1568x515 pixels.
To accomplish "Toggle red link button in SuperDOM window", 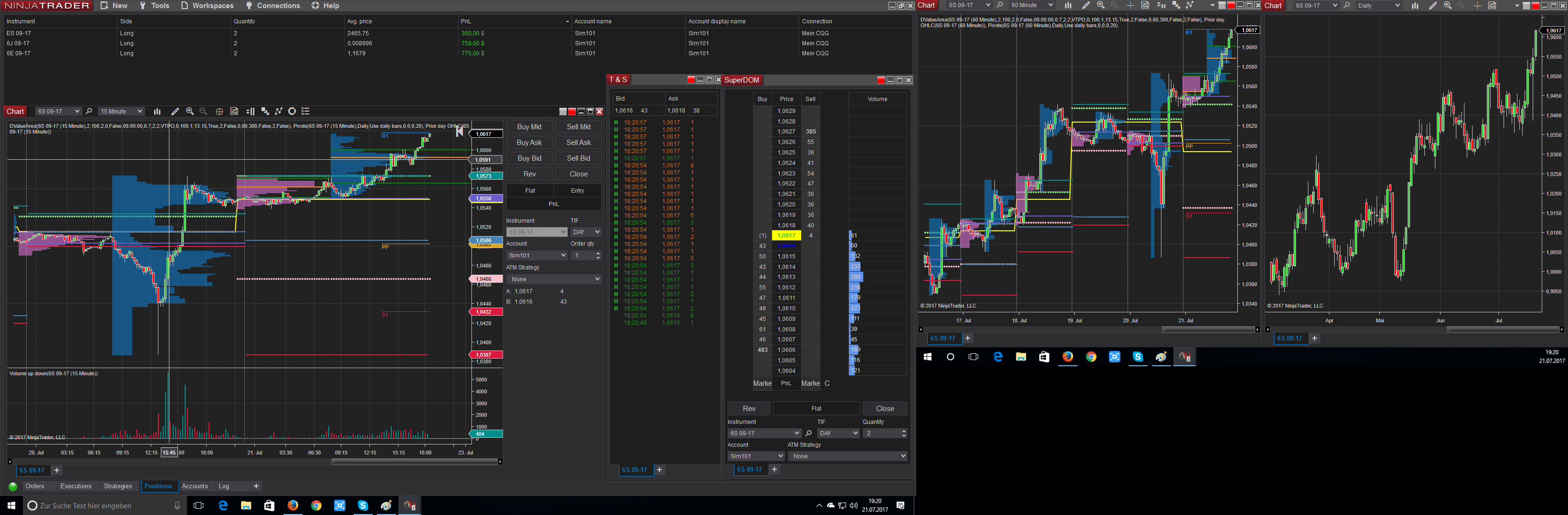I will click(881, 80).
